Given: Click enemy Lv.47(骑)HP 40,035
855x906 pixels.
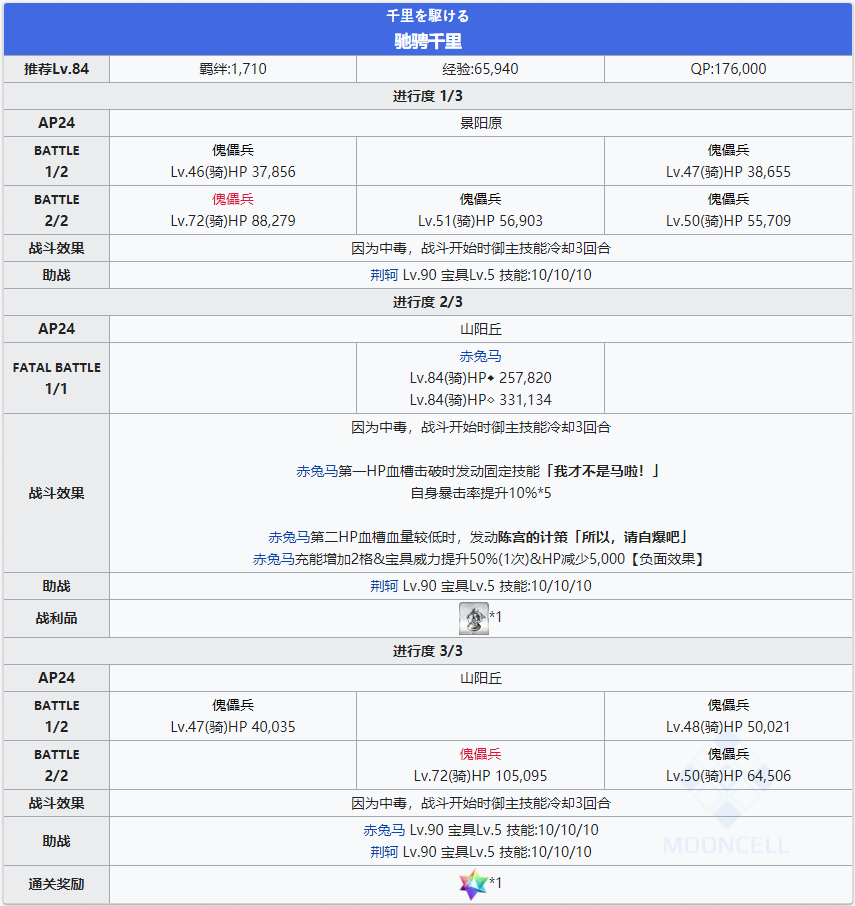Looking at the screenshot, I should pos(233,727).
